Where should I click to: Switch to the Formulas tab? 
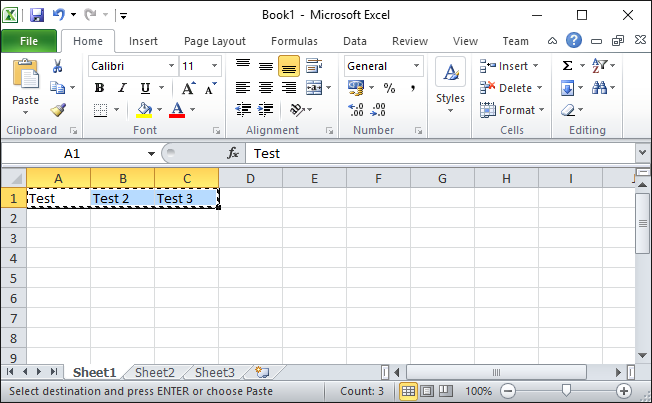pyautogui.click(x=294, y=41)
